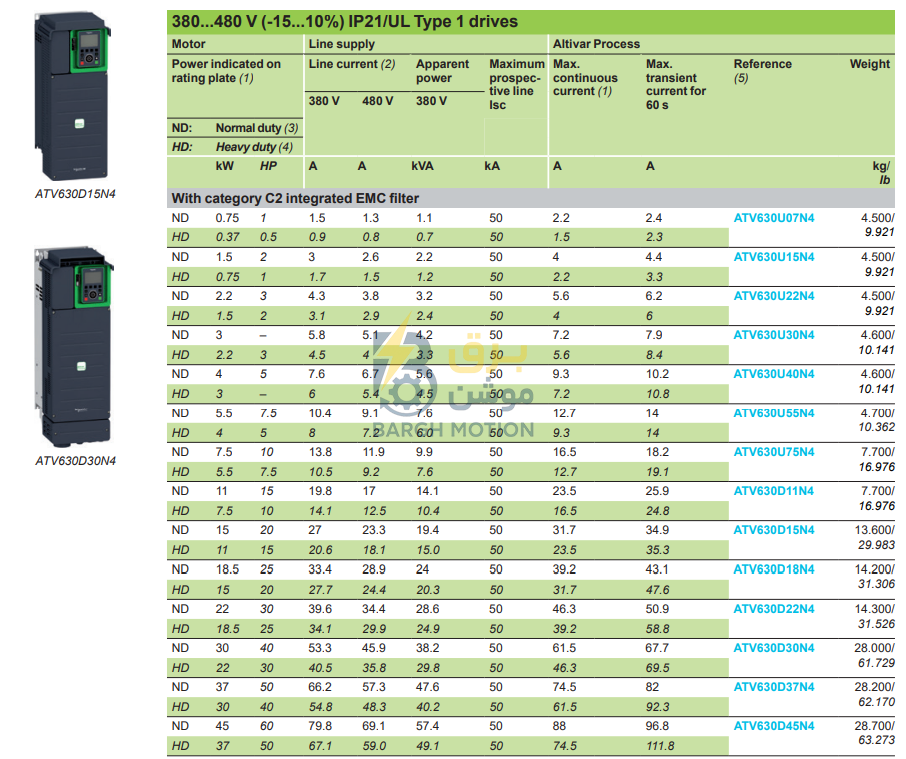Select the ATV630D45N4 reference link
Screen dimensions: 906x759
pyautogui.click(x=774, y=726)
